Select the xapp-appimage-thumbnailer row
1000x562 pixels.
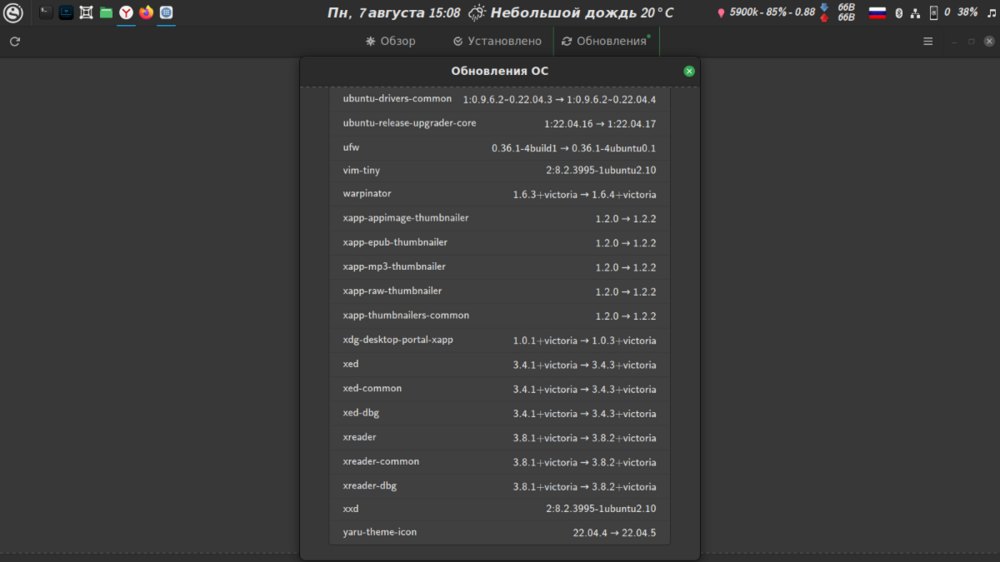[x=499, y=218]
